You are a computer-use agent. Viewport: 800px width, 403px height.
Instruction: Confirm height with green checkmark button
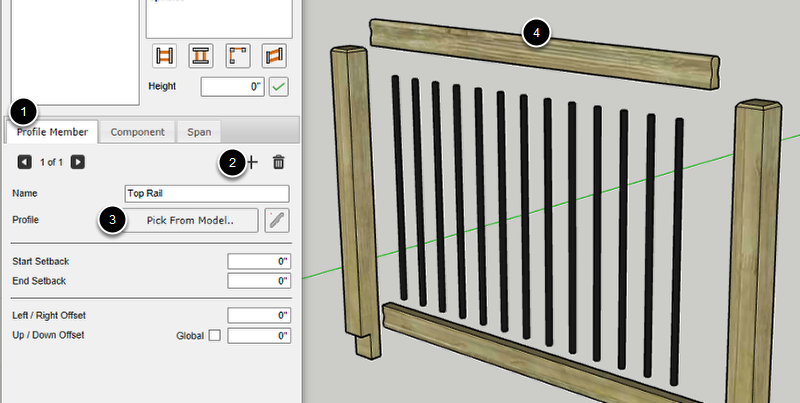[279, 87]
